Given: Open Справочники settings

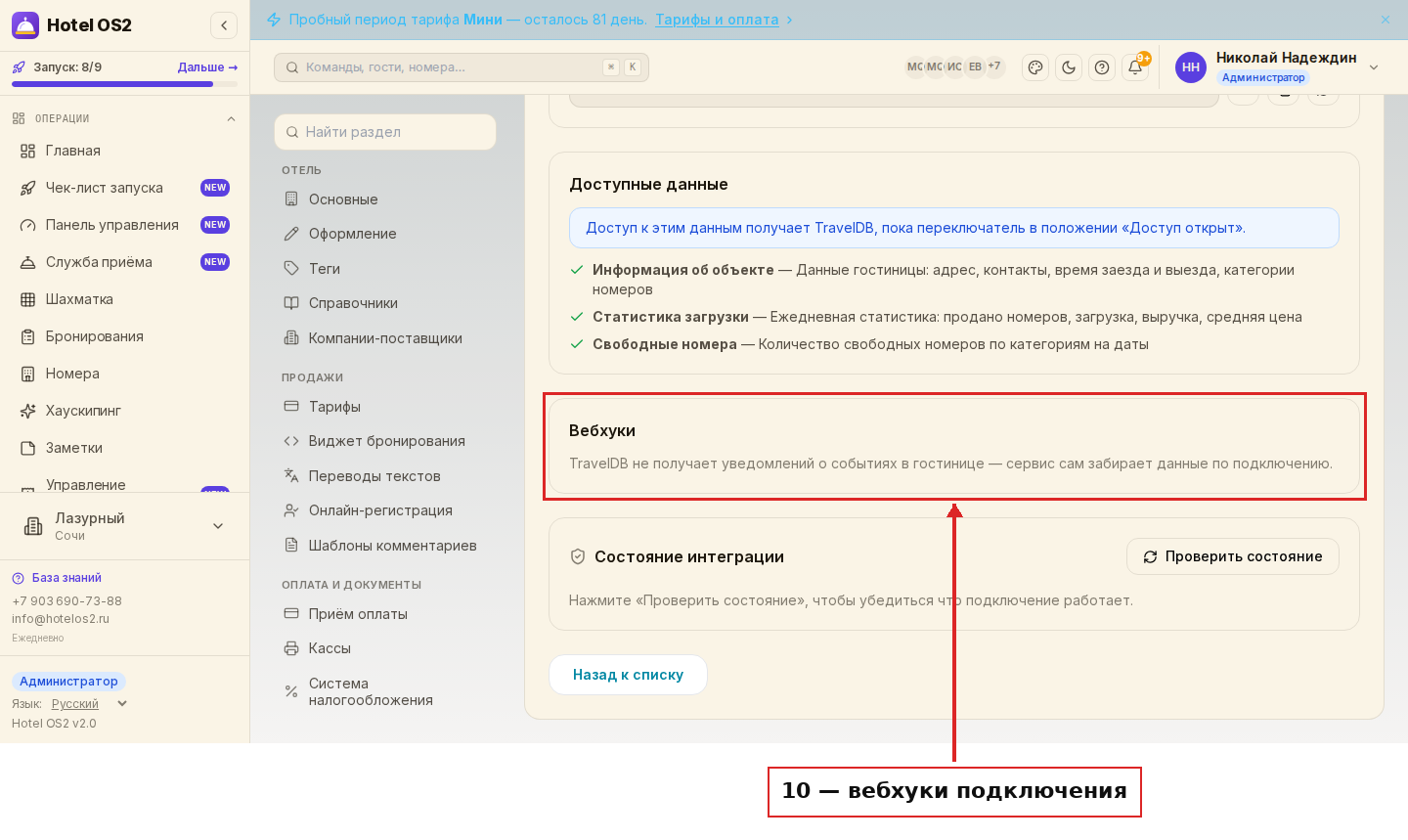Looking at the screenshot, I should click(x=385, y=303).
